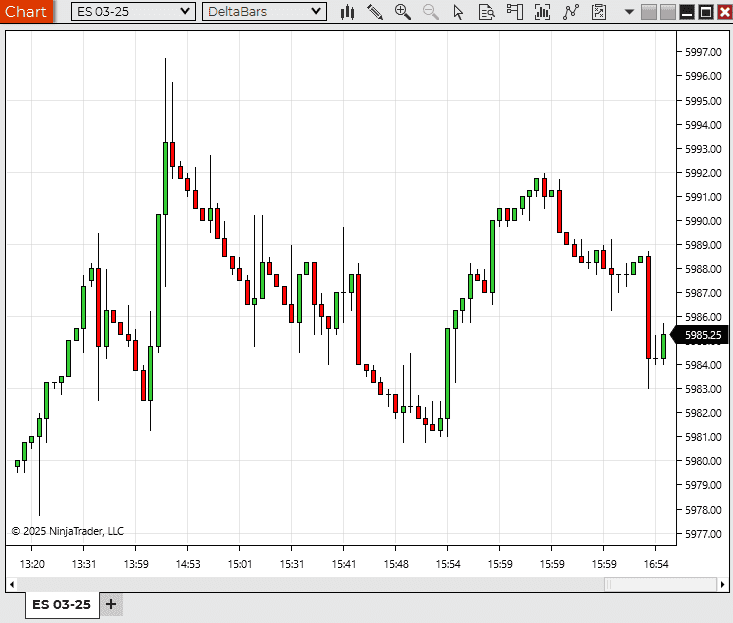Click the first gray window link button
The image size is (733, 623).
click(x=648, y=12)
